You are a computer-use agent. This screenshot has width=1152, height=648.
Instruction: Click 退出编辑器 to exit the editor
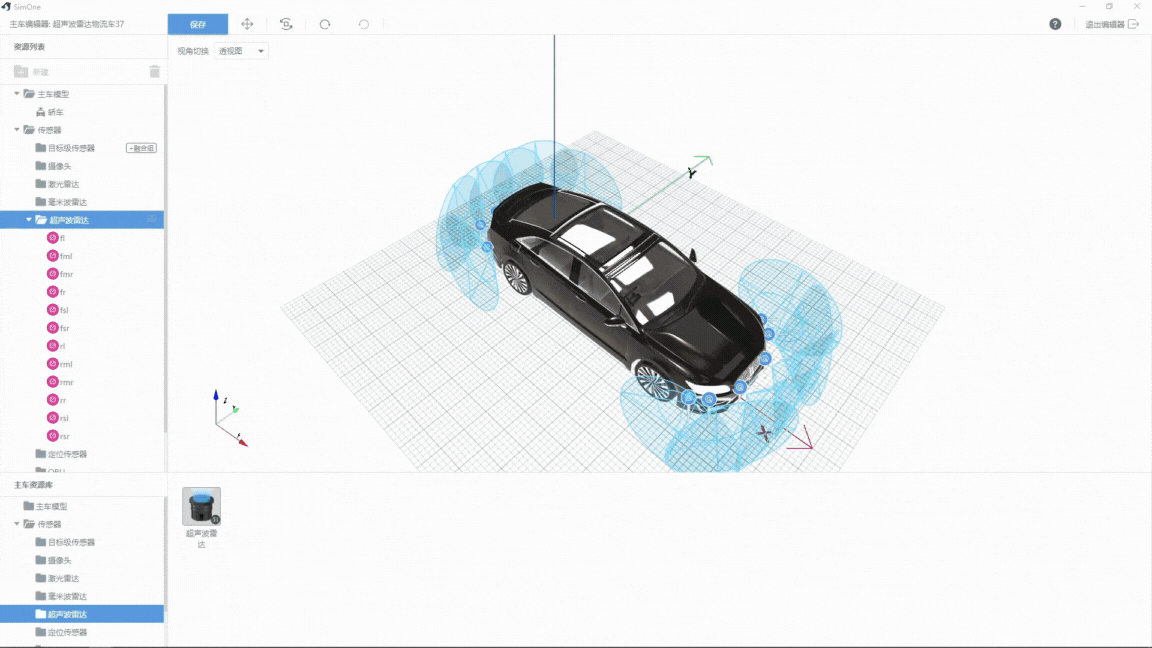[x=1111, y=24]
